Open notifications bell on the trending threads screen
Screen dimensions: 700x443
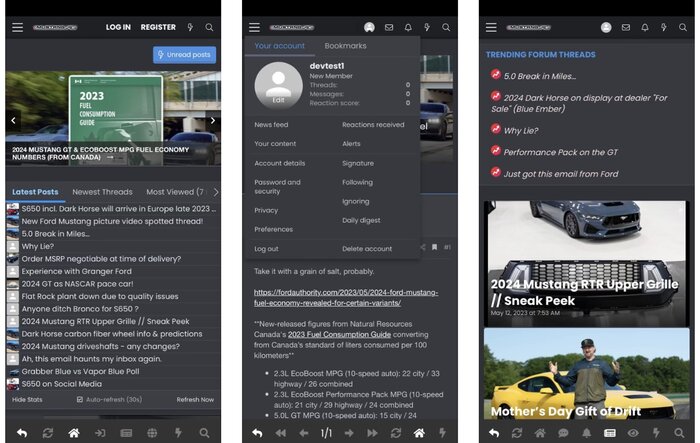click(x=645, y=27)
